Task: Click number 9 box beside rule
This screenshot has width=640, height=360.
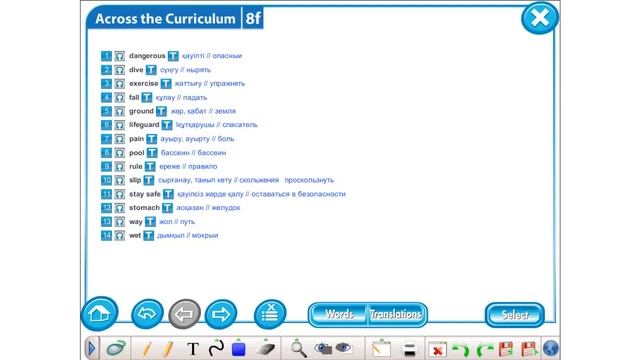Action: (106, 167)
